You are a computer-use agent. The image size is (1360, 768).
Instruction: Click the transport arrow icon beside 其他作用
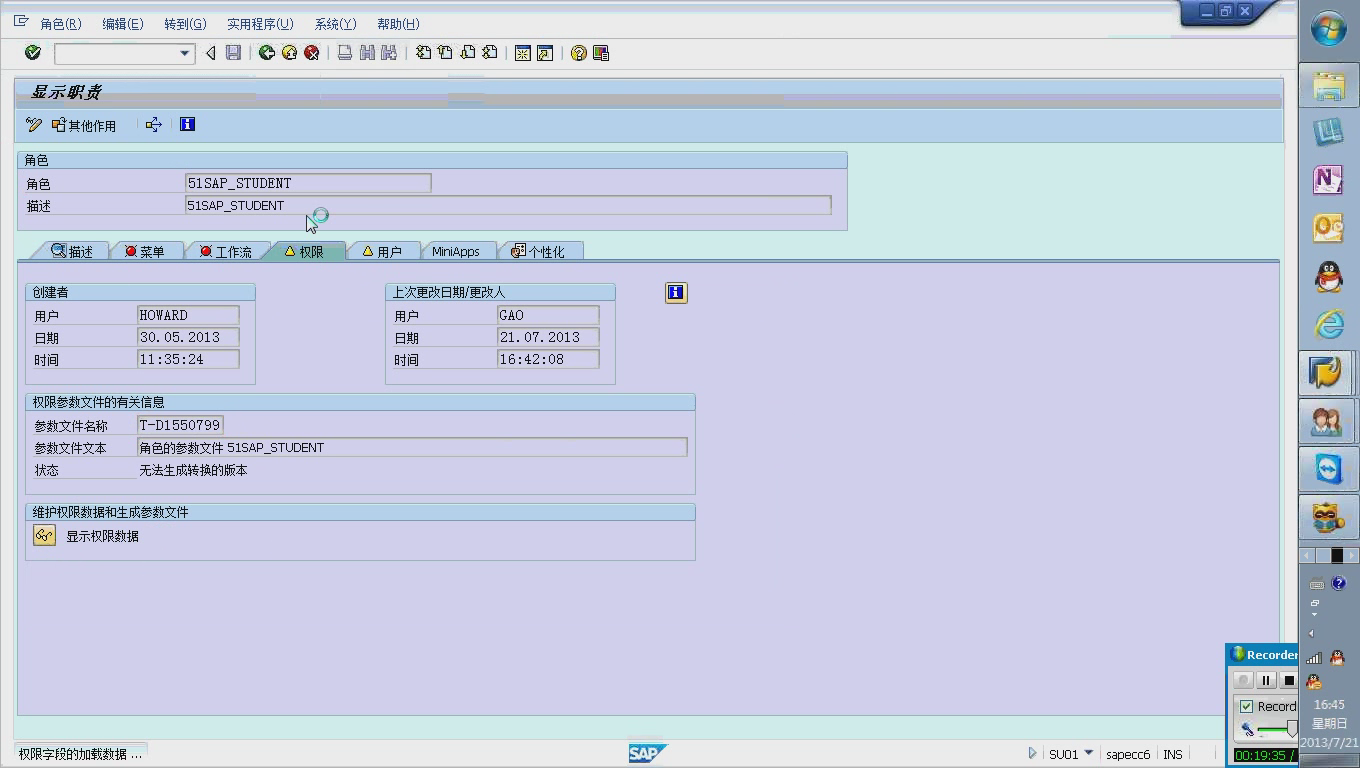(x=153, y=125)
